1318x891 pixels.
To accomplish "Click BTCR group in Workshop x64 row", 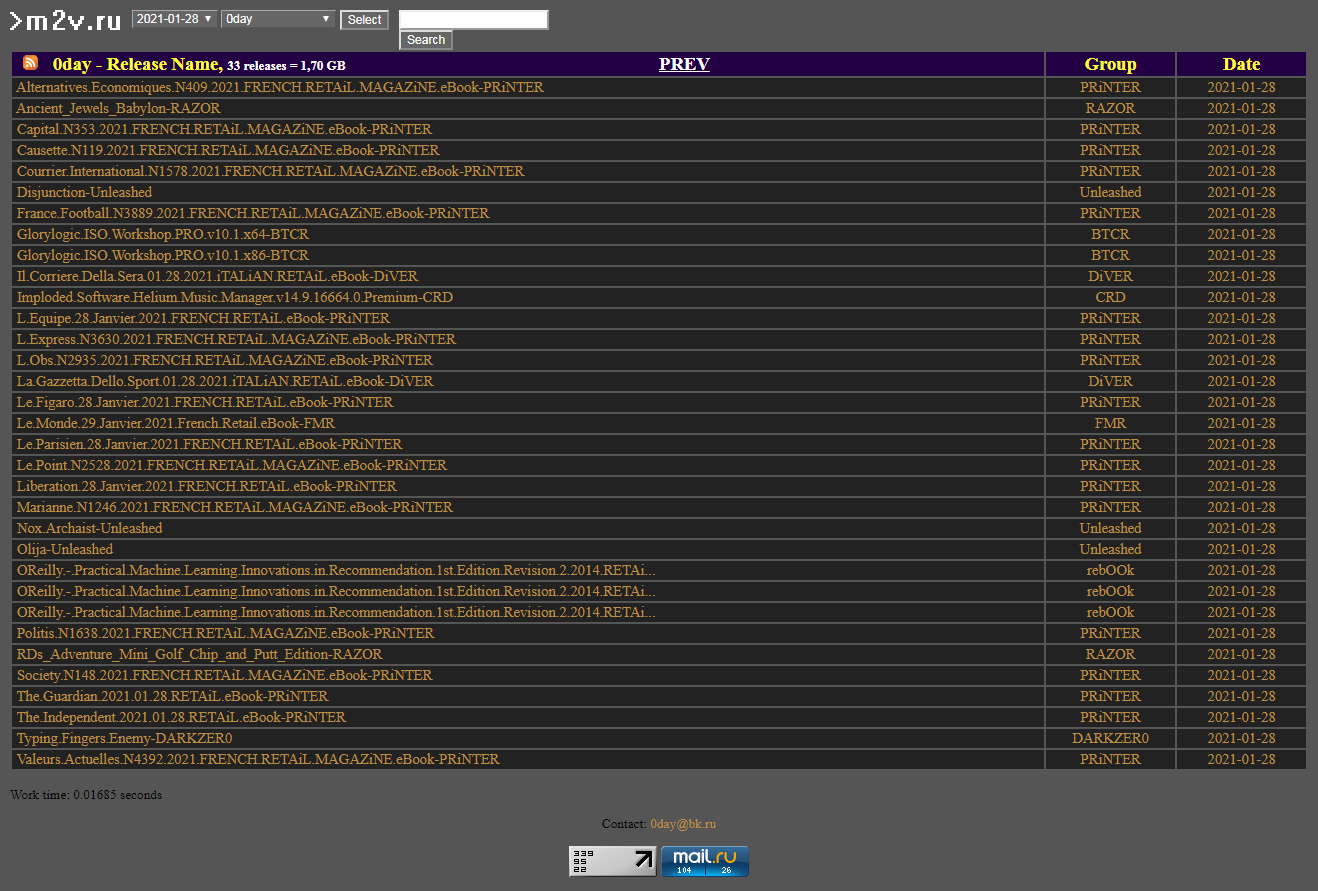I will click(1110, 234).
